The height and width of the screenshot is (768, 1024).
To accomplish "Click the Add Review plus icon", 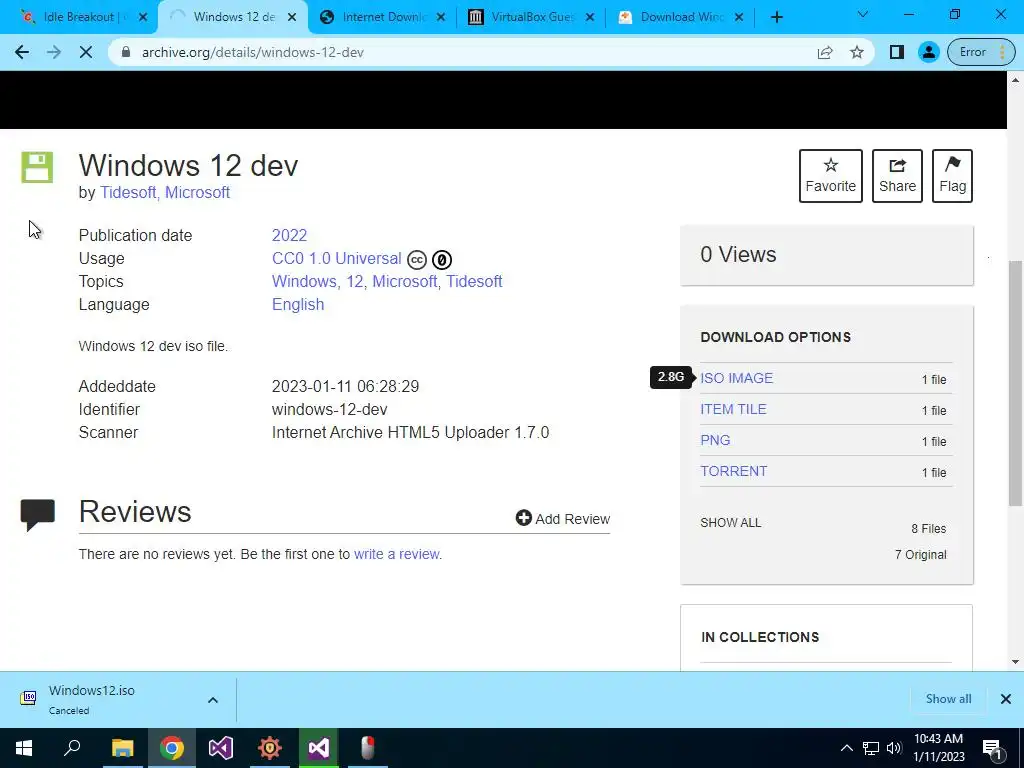I will pos(524,518).
